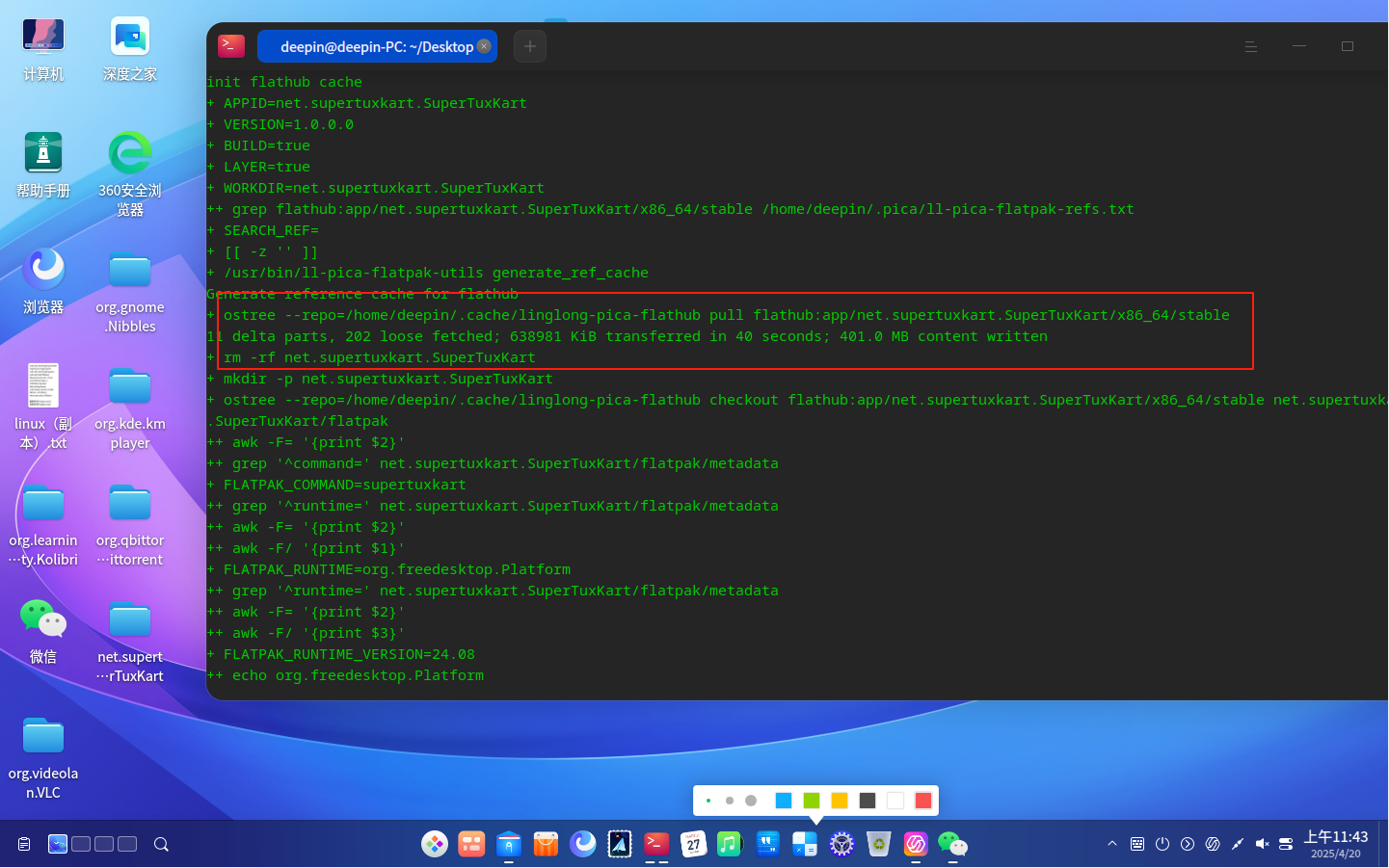1389x868 pixels.
Task: Open the green music player dock icon
Action: click(x=730, y=844)
